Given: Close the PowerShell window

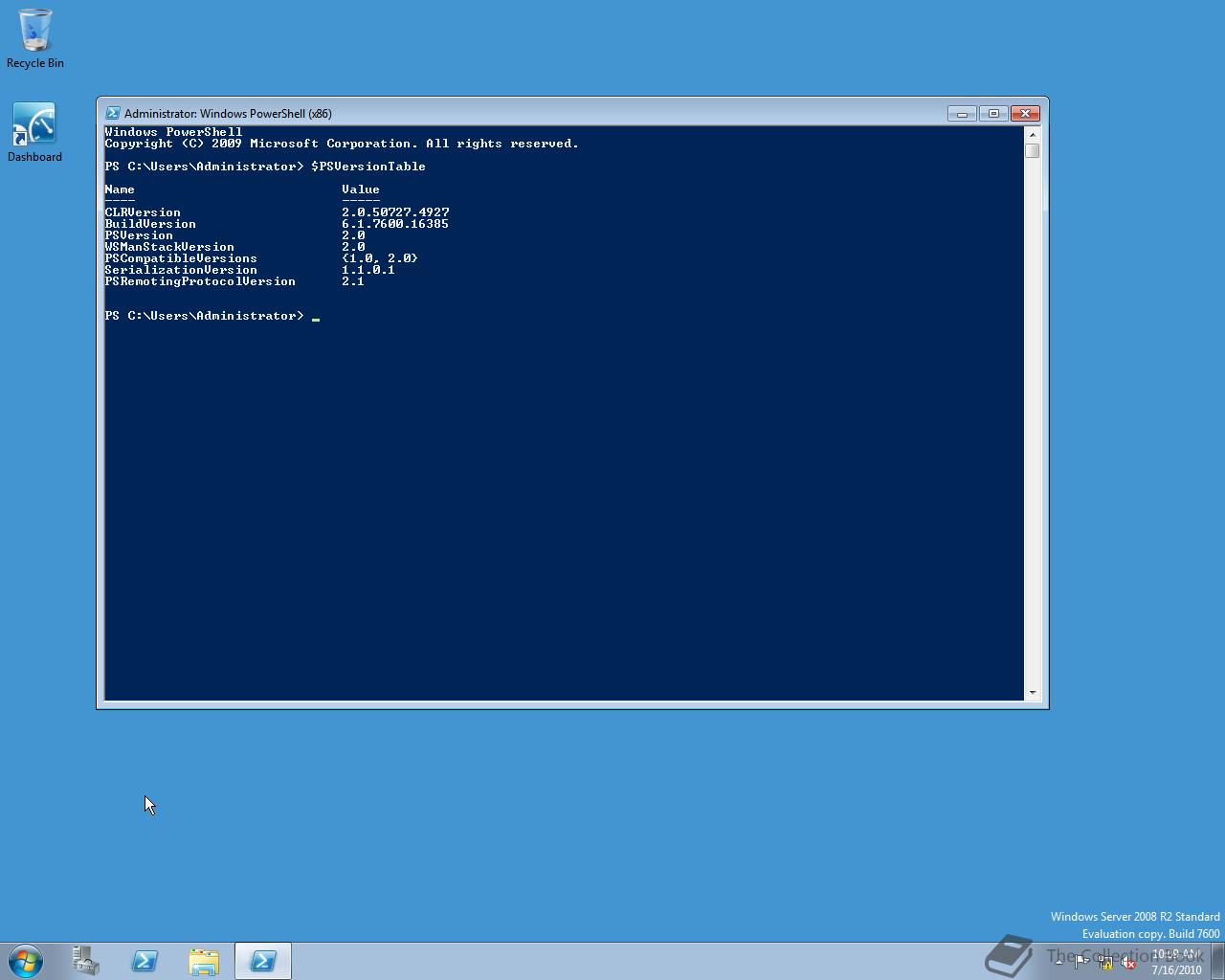Looking at the screenshot, I should [x=1025, y=113].
